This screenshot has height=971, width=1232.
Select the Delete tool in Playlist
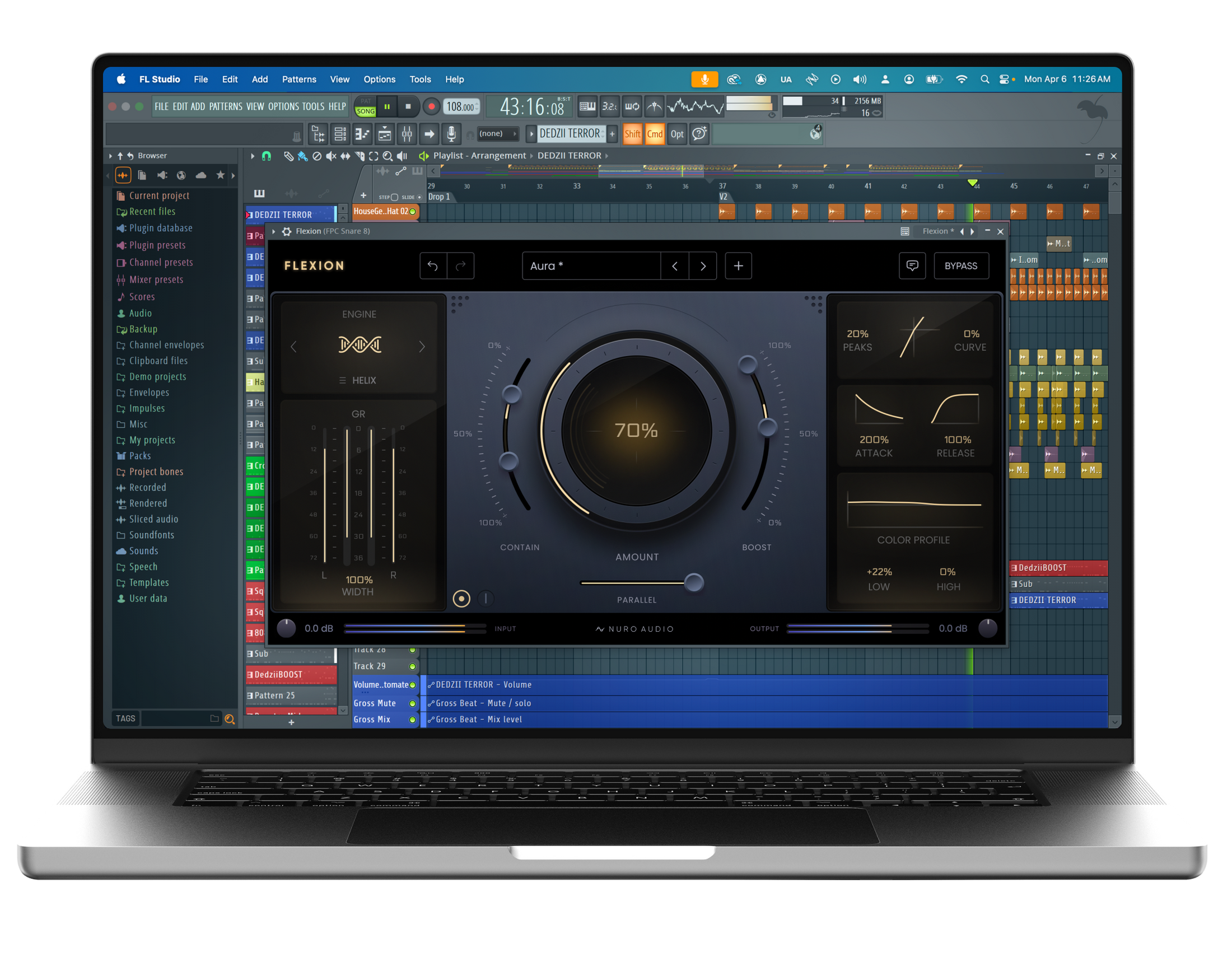[317, 156]
